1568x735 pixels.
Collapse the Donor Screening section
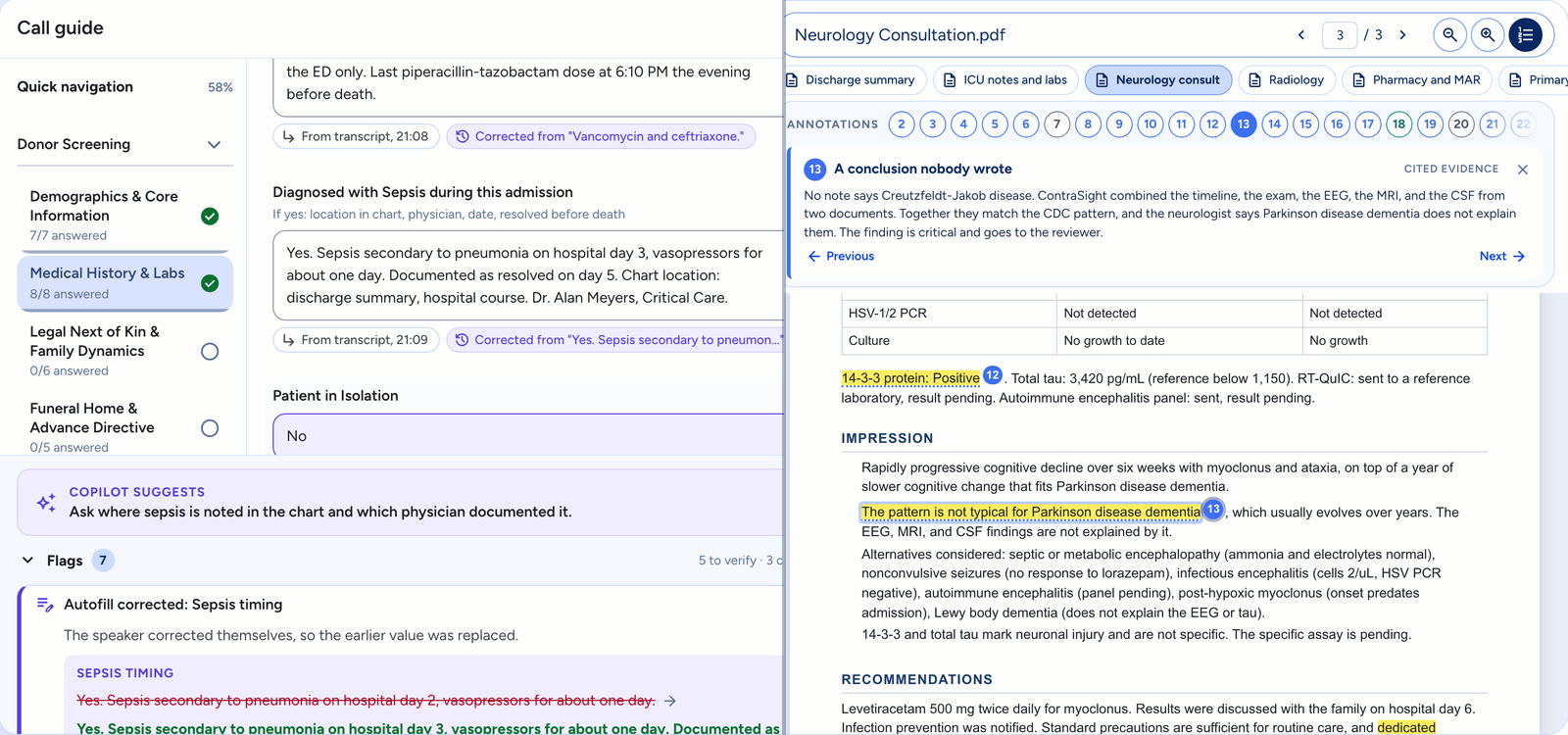[x=214, y=145]
